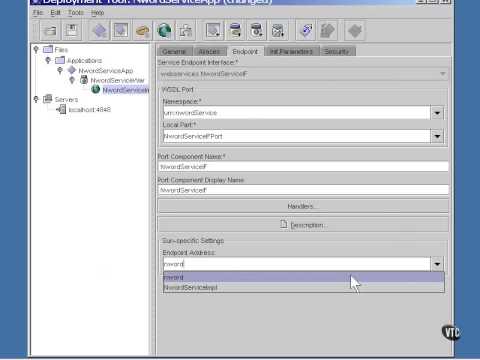Click the framed square with arrow toolbar icon

click(x=213, y=31)
